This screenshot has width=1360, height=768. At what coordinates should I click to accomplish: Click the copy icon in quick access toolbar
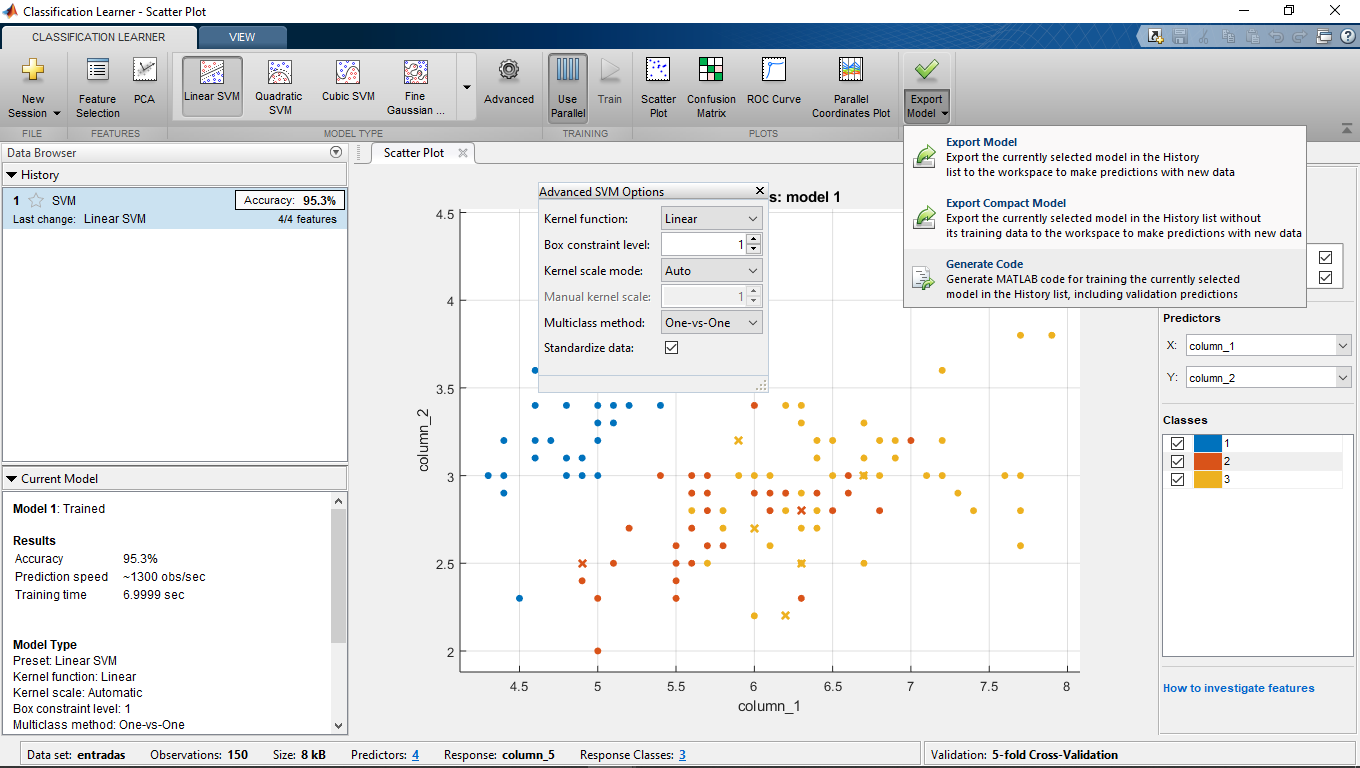[x=1227, y=37]
